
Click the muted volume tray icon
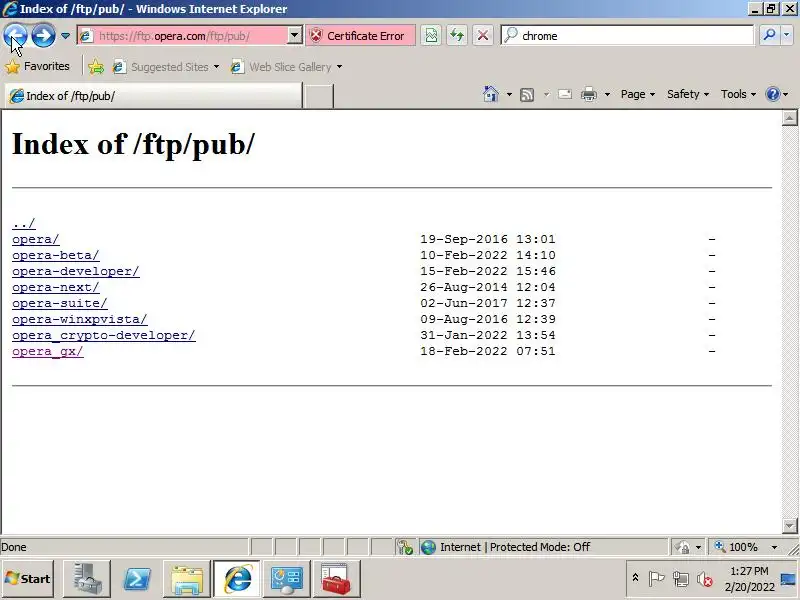[x=705, y=579]
